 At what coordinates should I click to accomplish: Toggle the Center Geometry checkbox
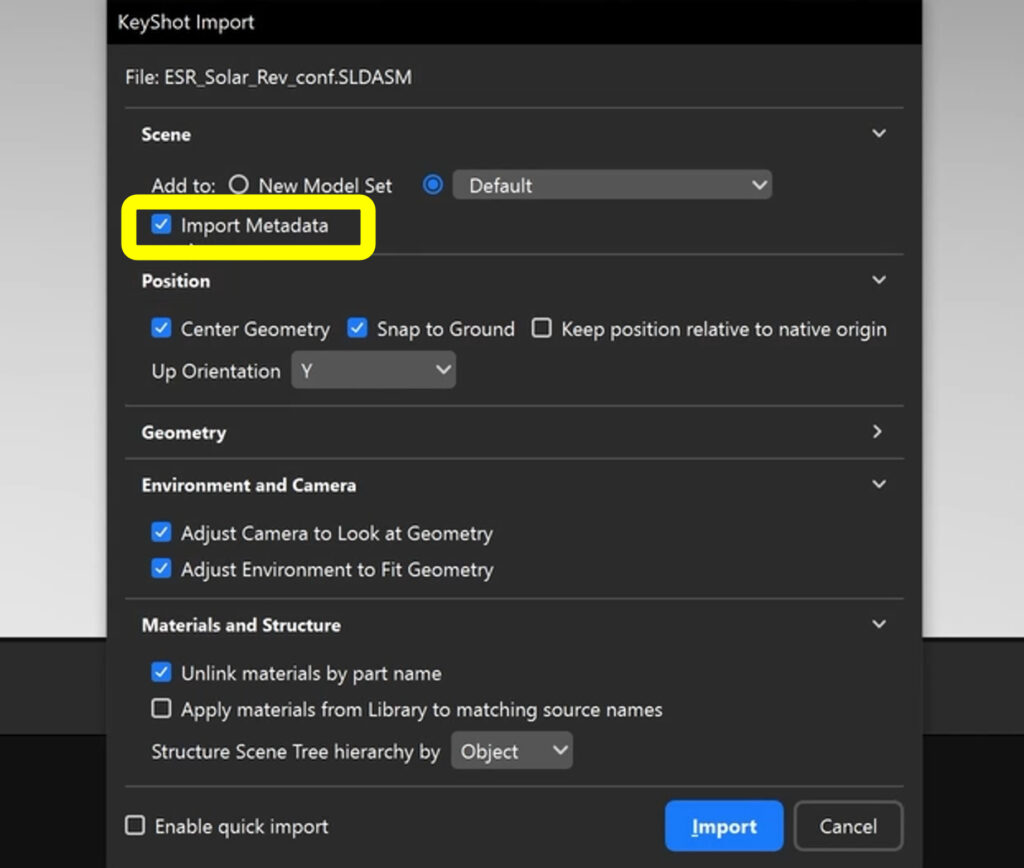pos(161,328)
